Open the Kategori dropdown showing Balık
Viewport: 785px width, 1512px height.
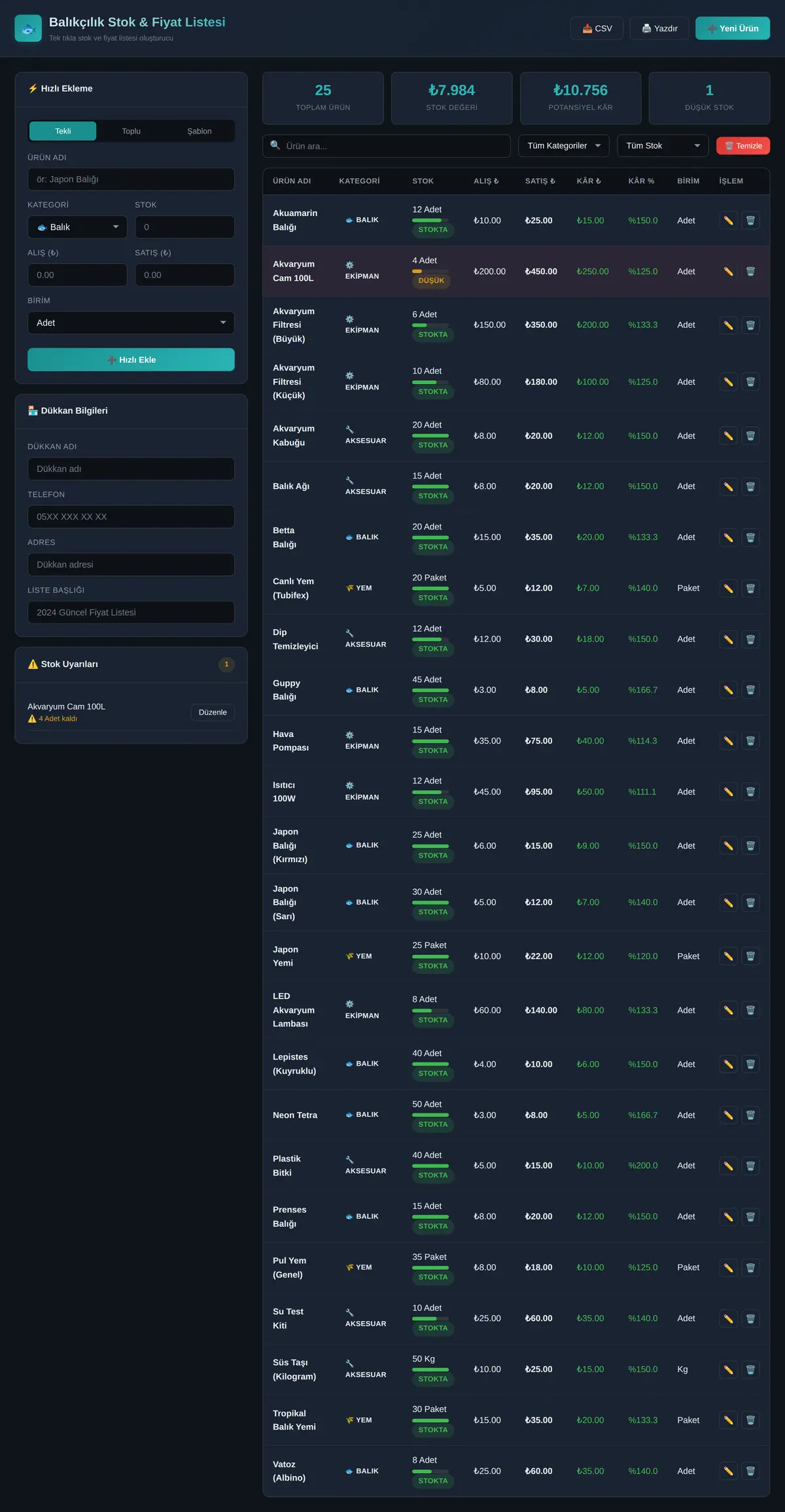pyautogui.click(x=77, y=227)
